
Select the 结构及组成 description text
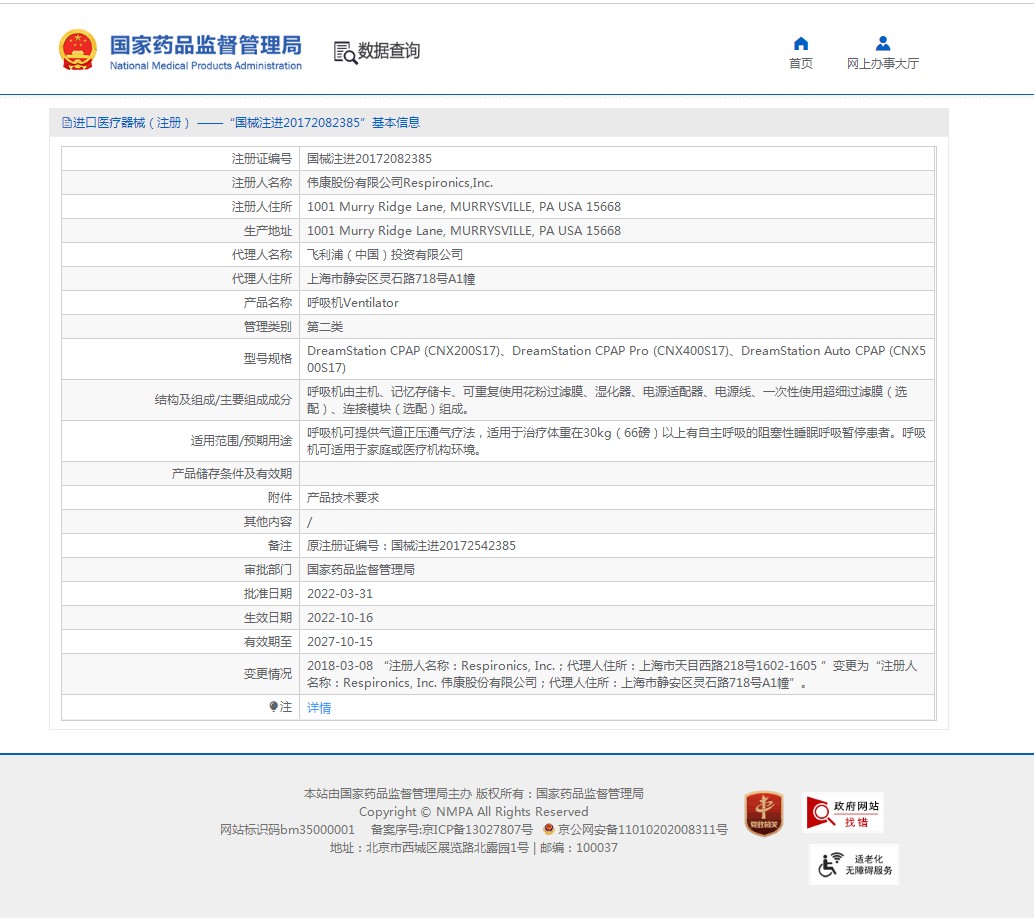[x=607, y=400]
